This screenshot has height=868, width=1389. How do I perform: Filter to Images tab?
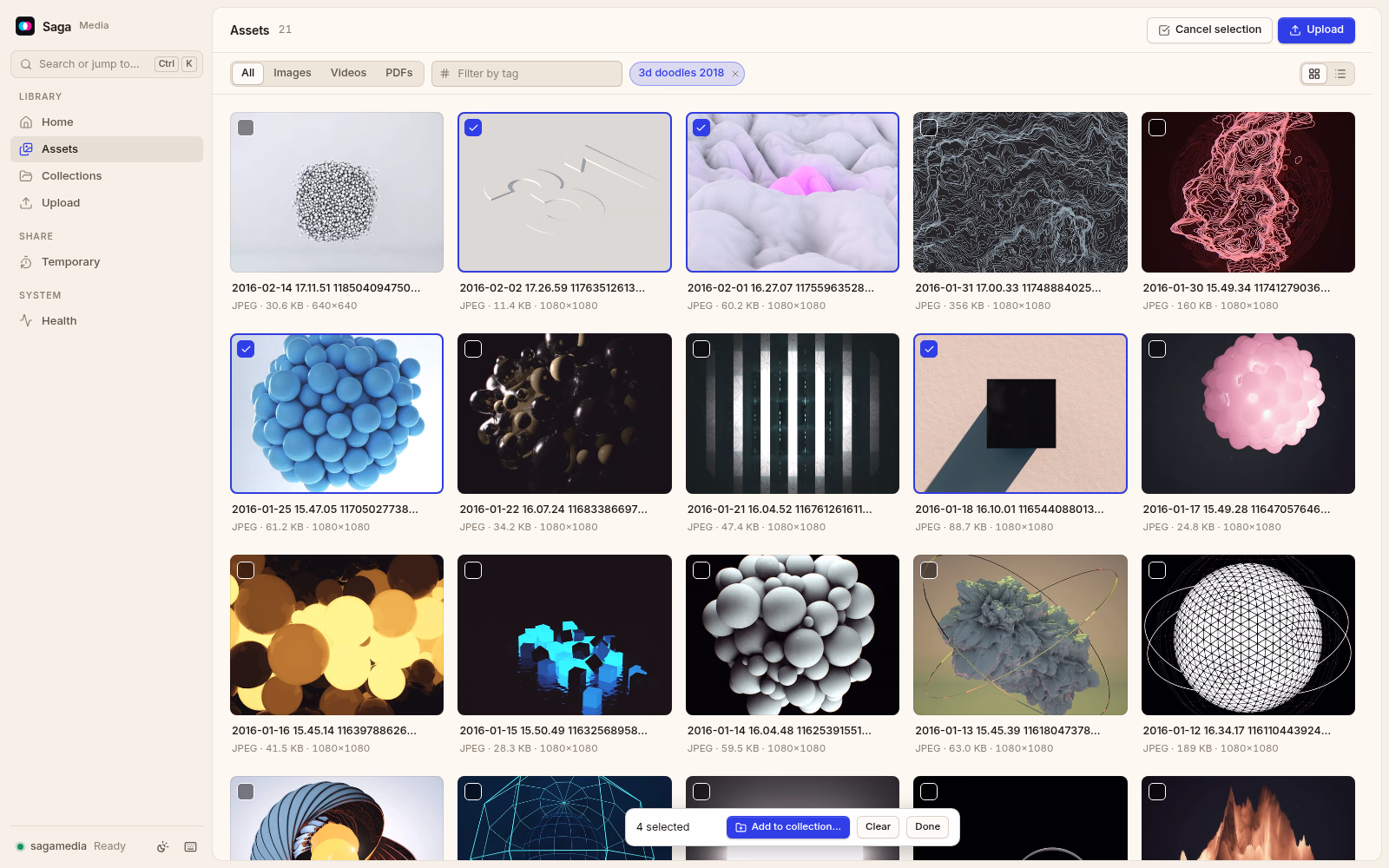tap(293, 73)
